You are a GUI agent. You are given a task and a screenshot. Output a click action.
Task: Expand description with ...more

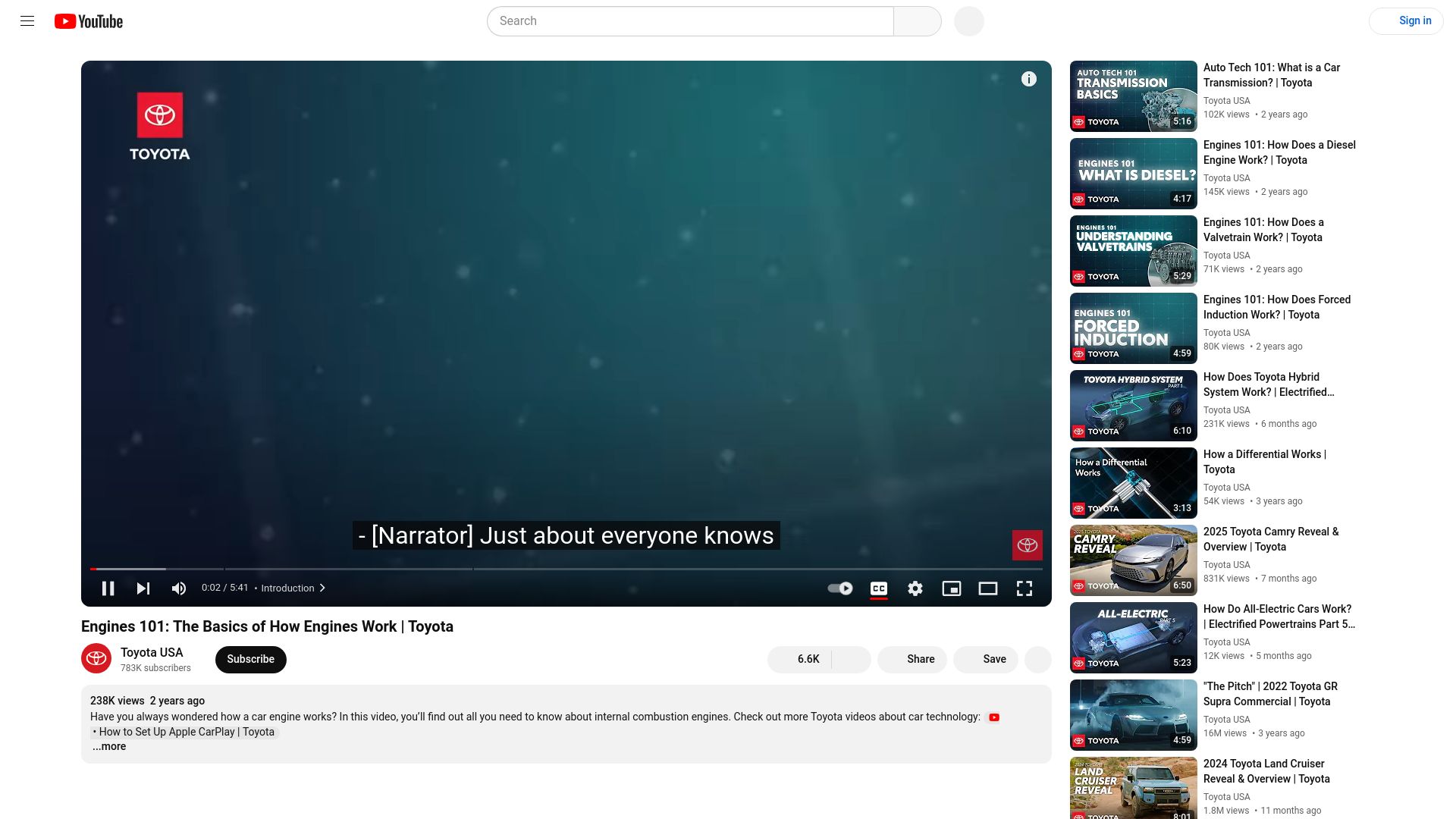point(109,746)
